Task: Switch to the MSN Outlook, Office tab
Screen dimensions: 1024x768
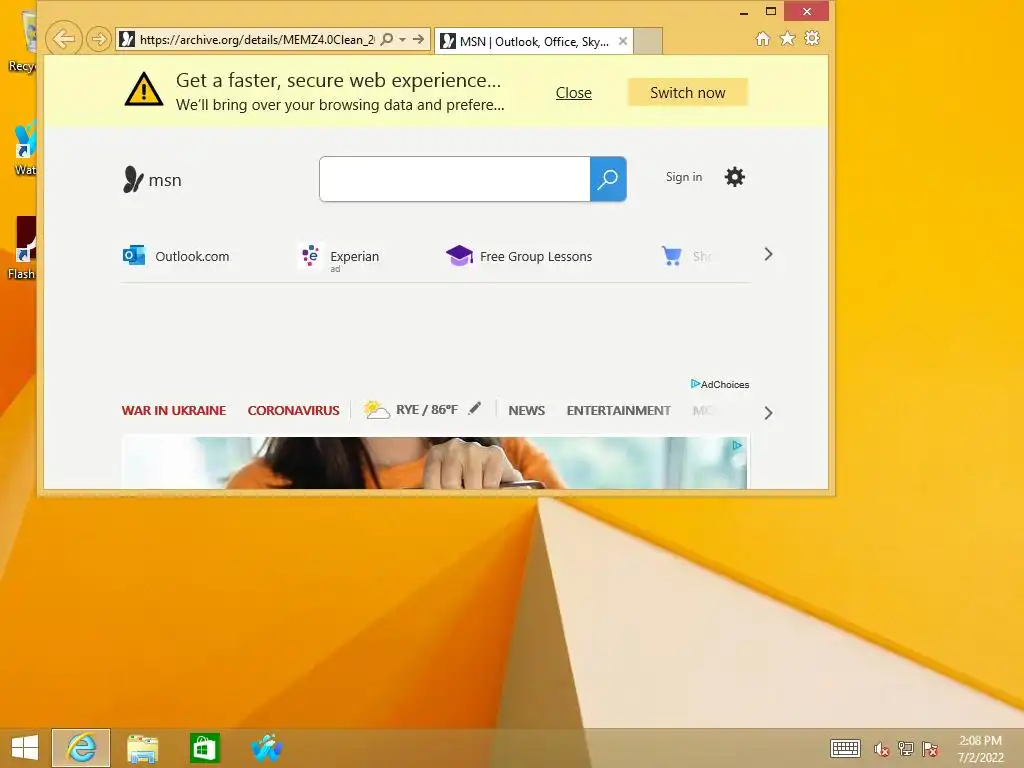Action: 534,42
